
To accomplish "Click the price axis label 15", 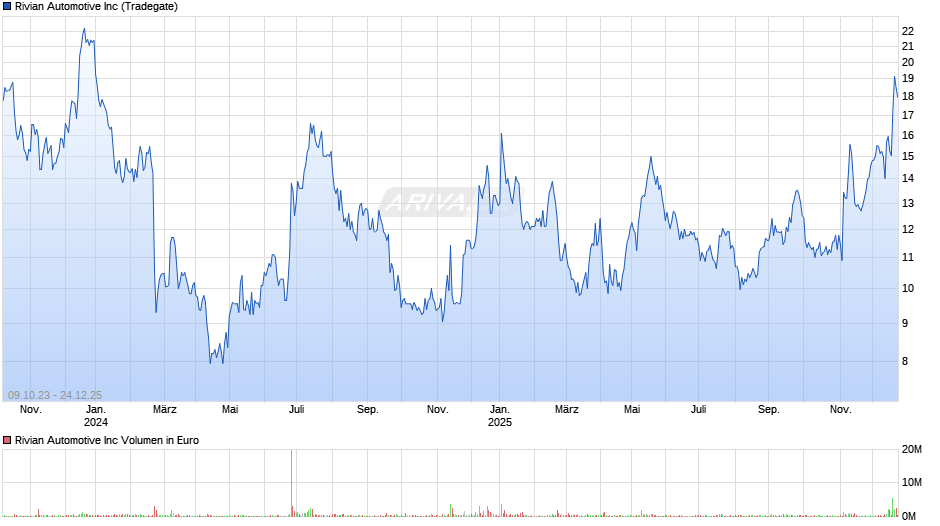I will [908, 157].
